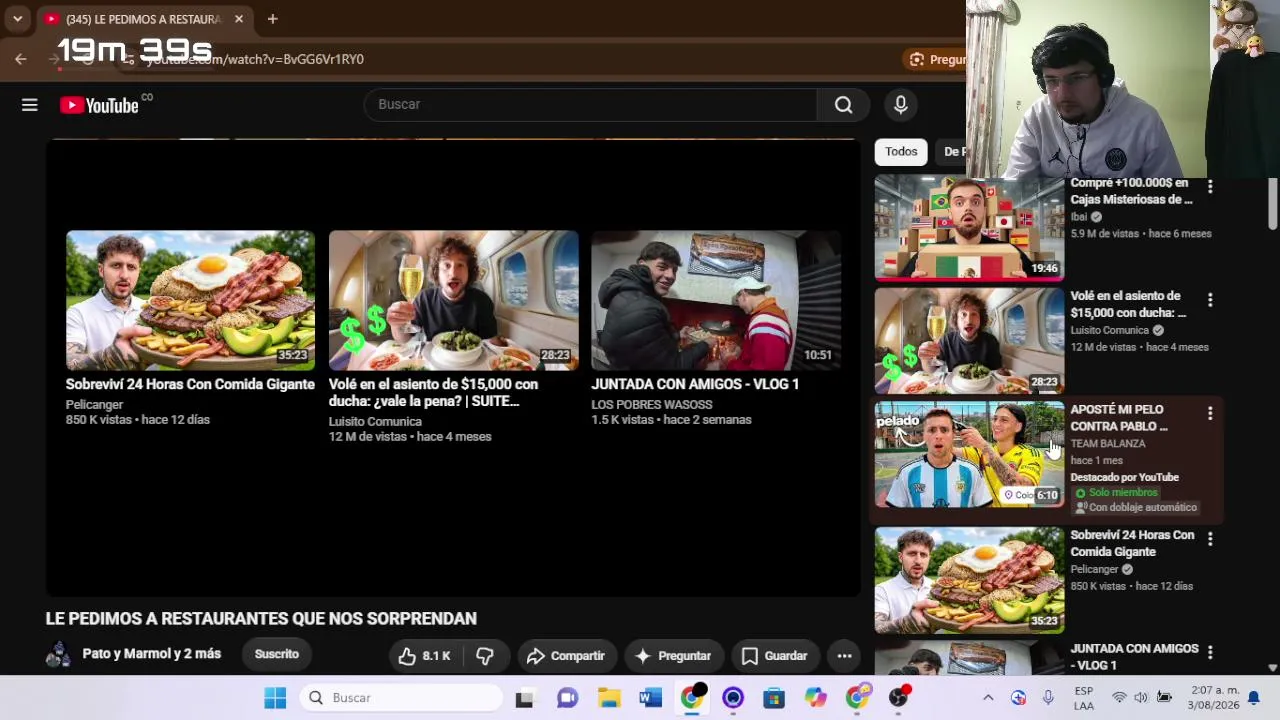Open the Suscrito subscription options

point(277,654)
